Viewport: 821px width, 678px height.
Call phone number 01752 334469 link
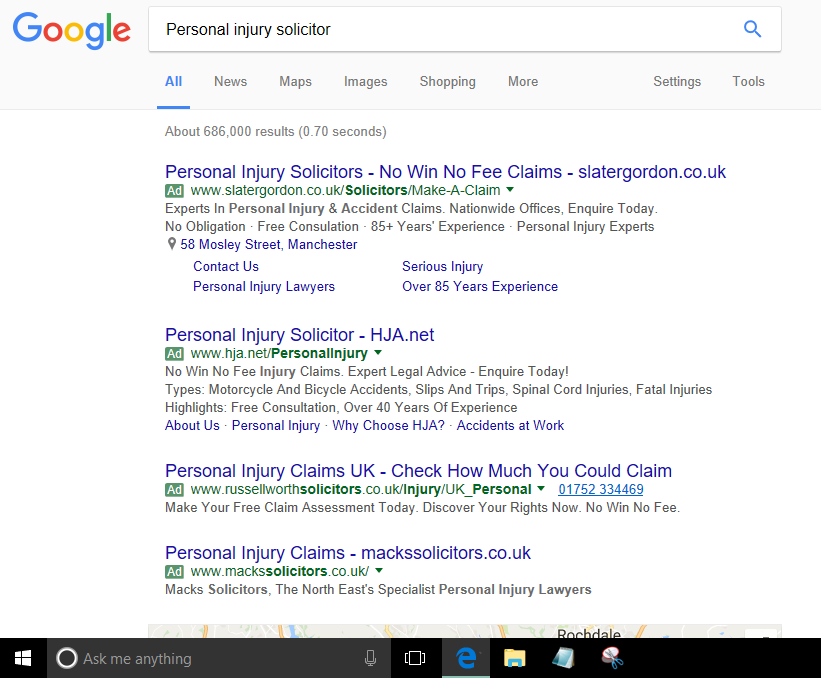601,489
